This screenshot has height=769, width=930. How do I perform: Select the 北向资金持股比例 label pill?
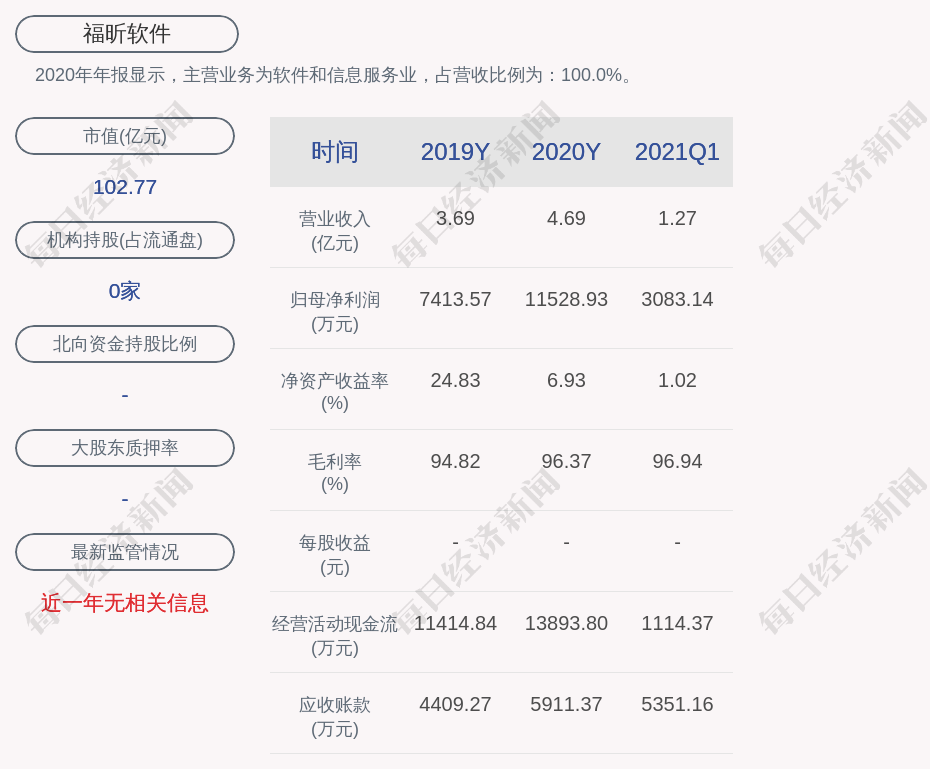coord(125,344)
